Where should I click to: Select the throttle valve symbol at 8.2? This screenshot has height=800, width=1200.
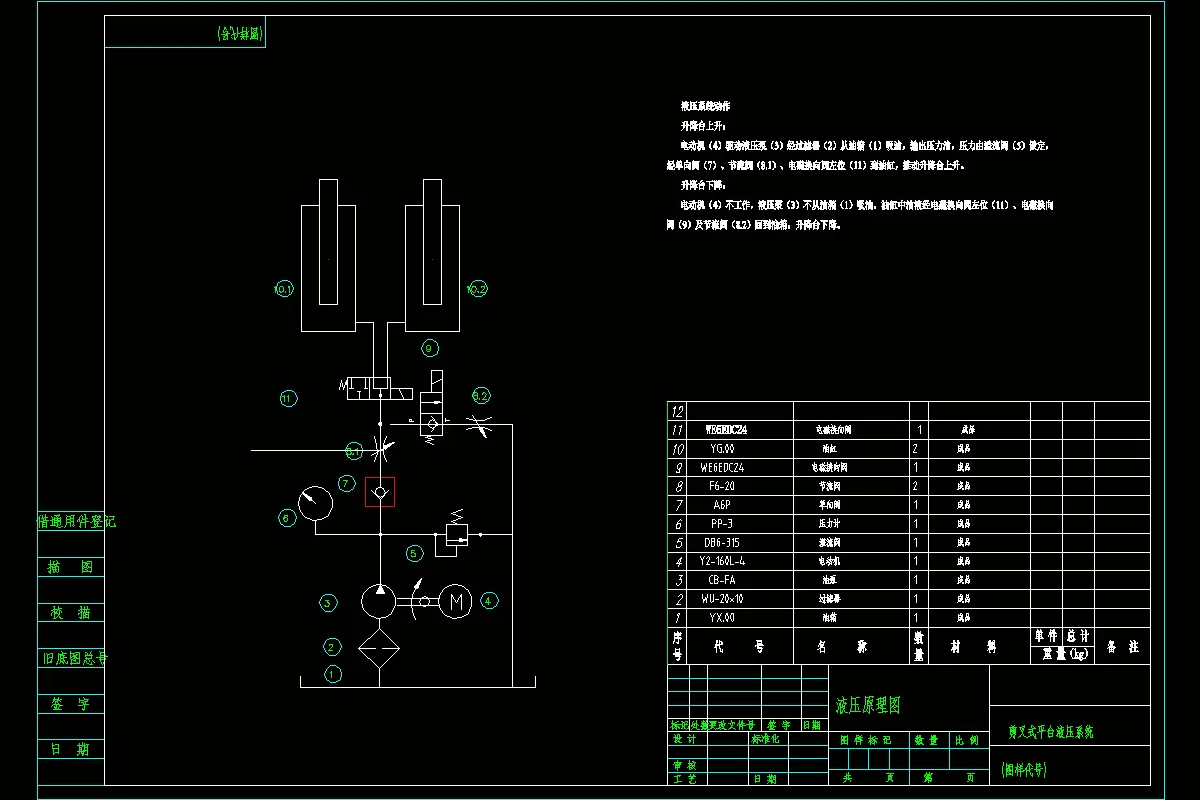[480, 424]
